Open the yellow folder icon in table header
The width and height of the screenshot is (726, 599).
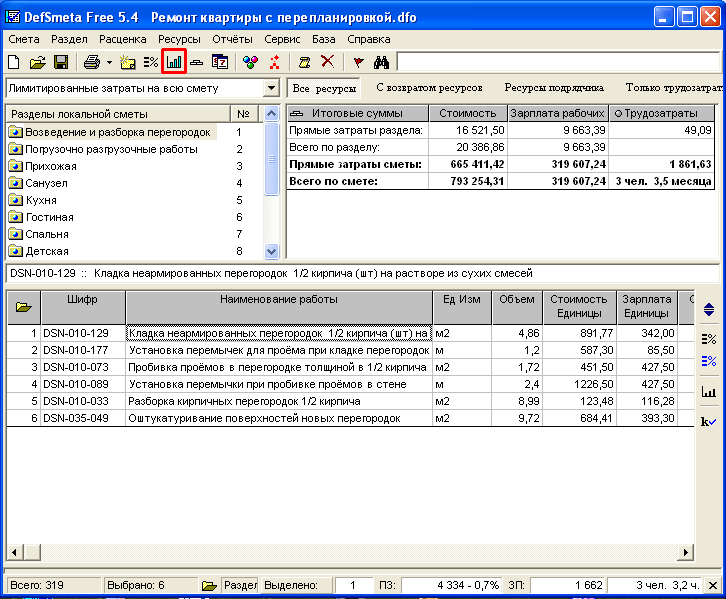coord(22,307)
